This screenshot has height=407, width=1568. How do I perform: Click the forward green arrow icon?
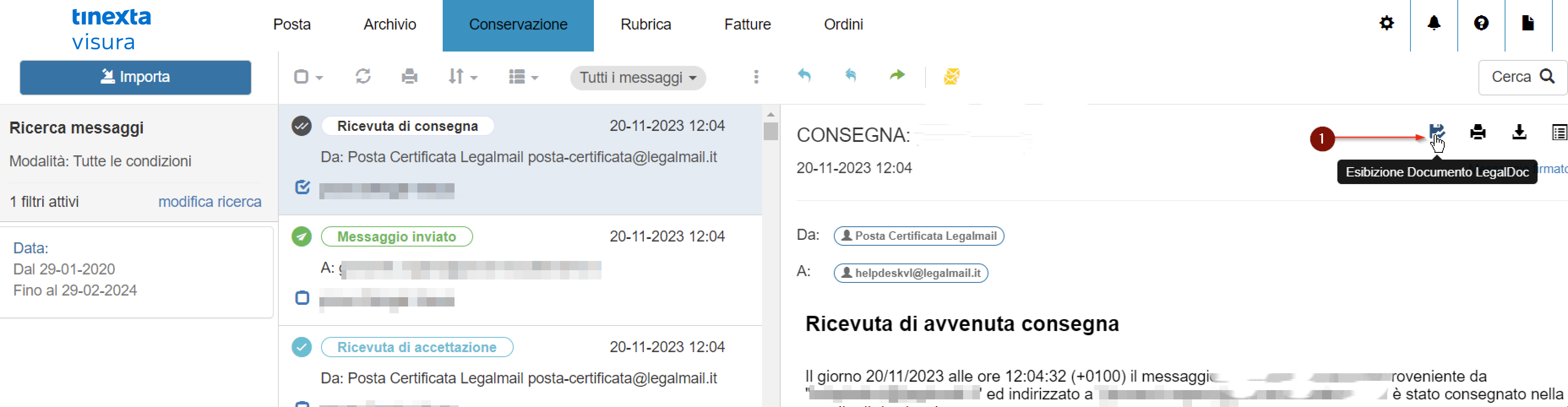point(897,76)
